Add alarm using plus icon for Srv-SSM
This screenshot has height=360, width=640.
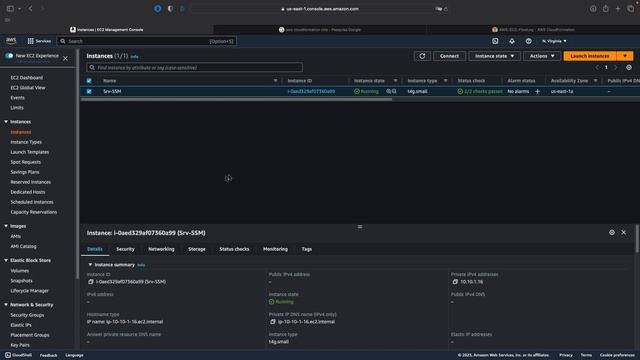537,91
